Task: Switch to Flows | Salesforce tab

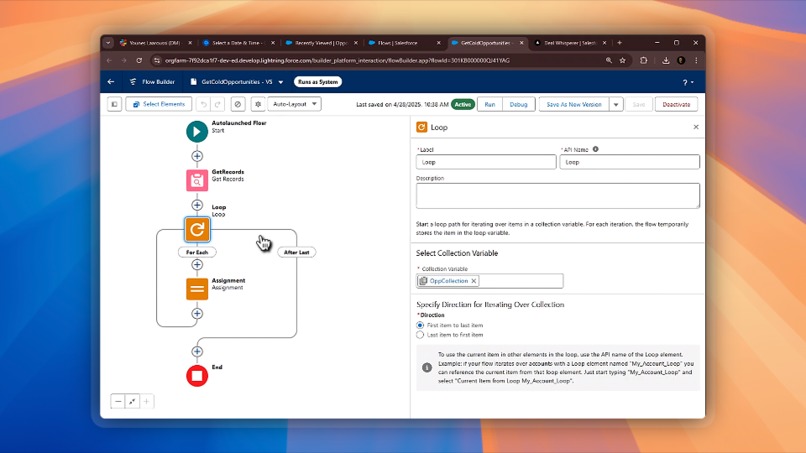Action: [404, 43]
